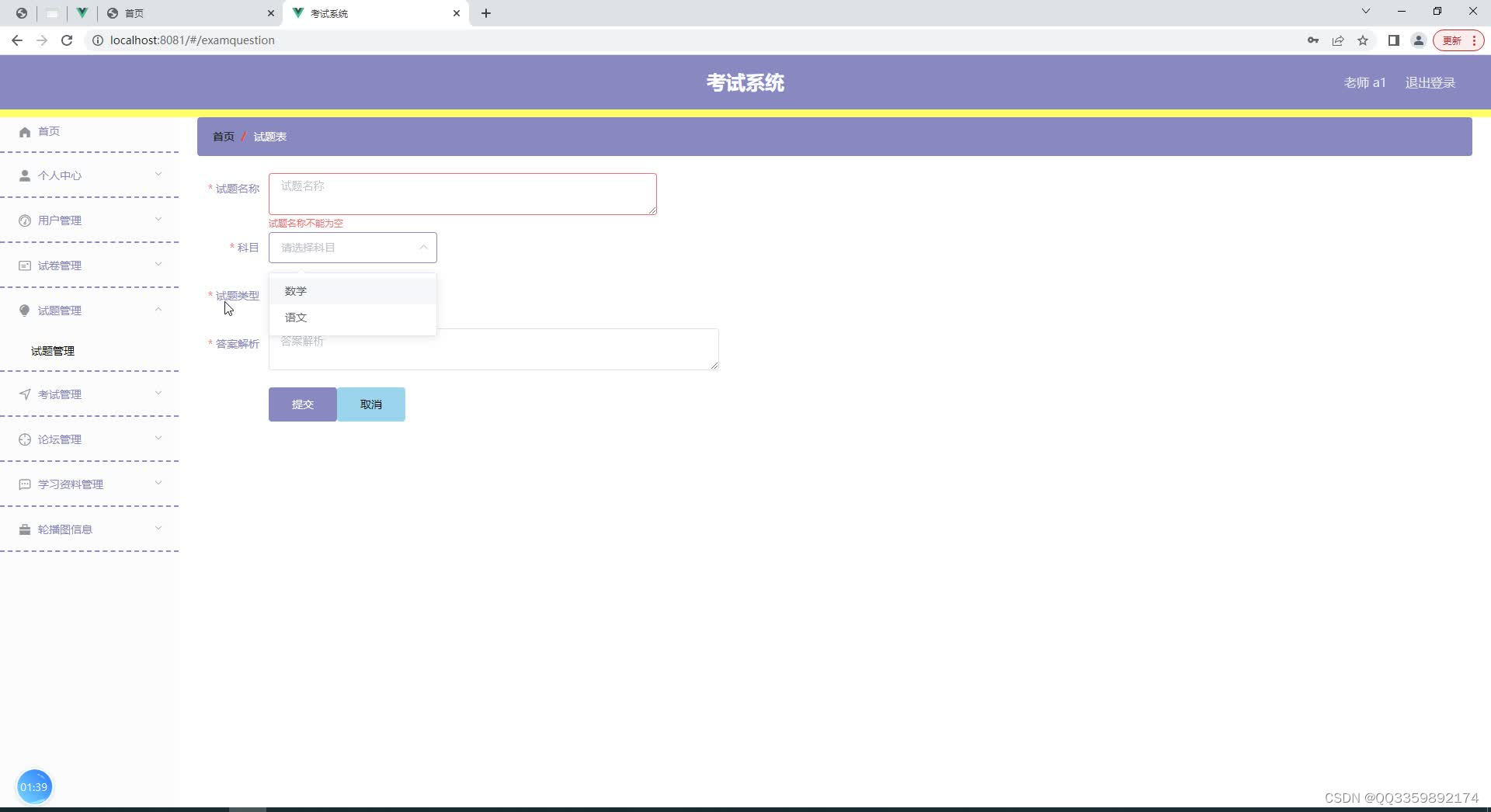Click the 考试系统 header title
This screenshot has width=1491, height=812.
click(745, 83)
